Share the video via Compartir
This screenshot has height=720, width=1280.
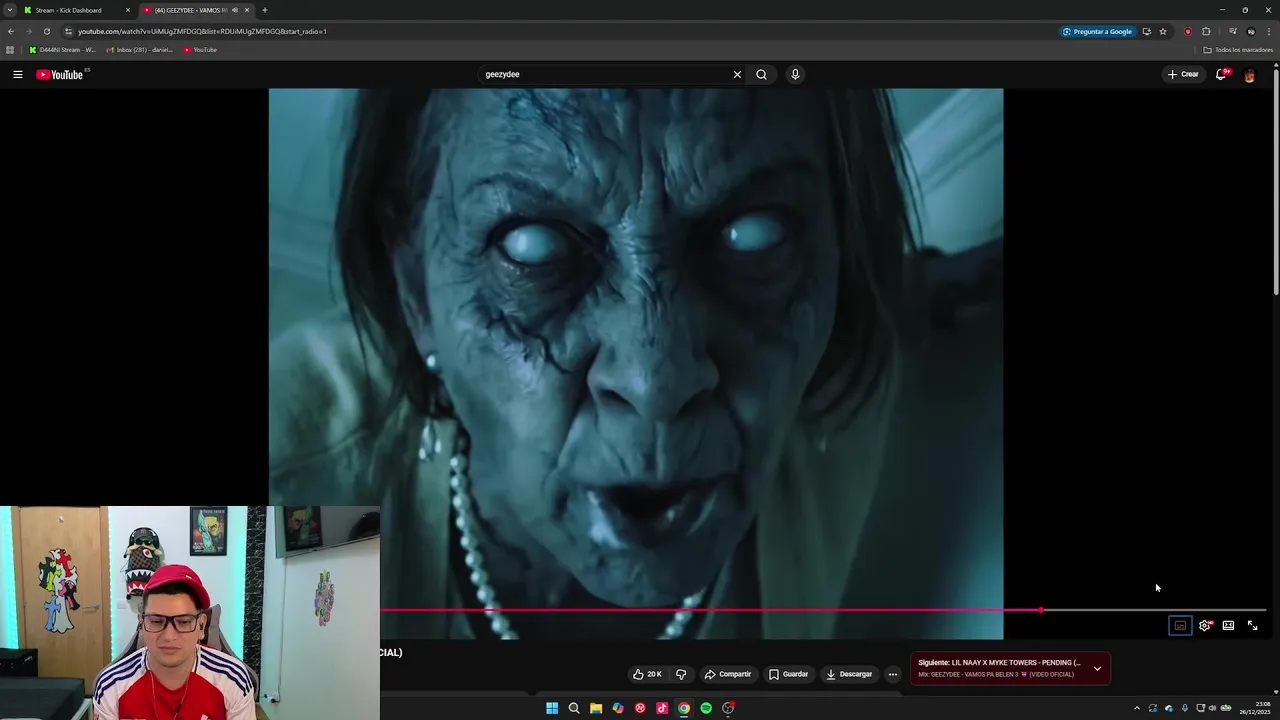click(x=727, y=674)
